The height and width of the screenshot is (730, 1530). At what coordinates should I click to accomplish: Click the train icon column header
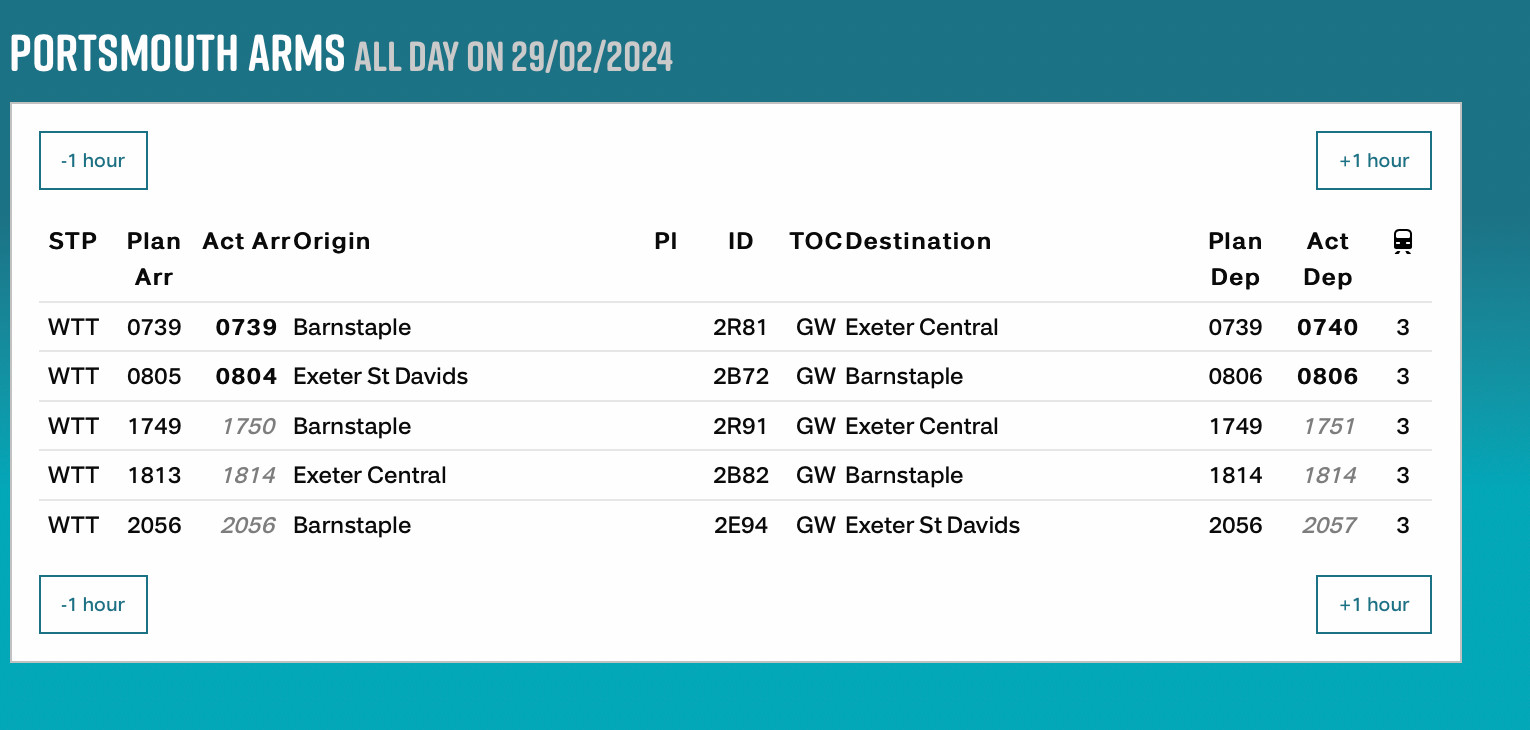click(1402, 242)
